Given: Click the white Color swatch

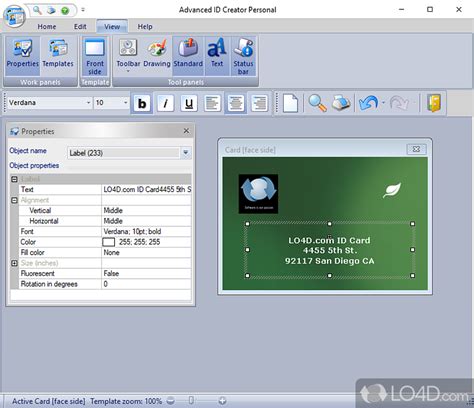Looking at the screenshot, I should click(109, 242).
